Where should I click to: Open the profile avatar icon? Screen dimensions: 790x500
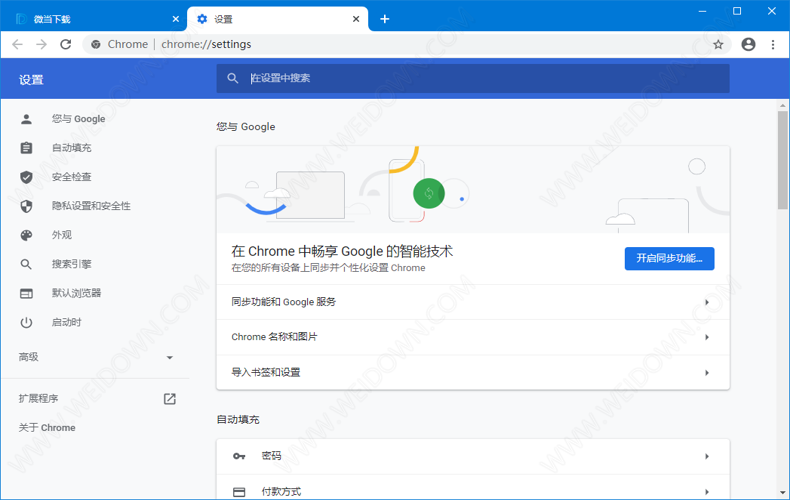(x=748, y=44)
